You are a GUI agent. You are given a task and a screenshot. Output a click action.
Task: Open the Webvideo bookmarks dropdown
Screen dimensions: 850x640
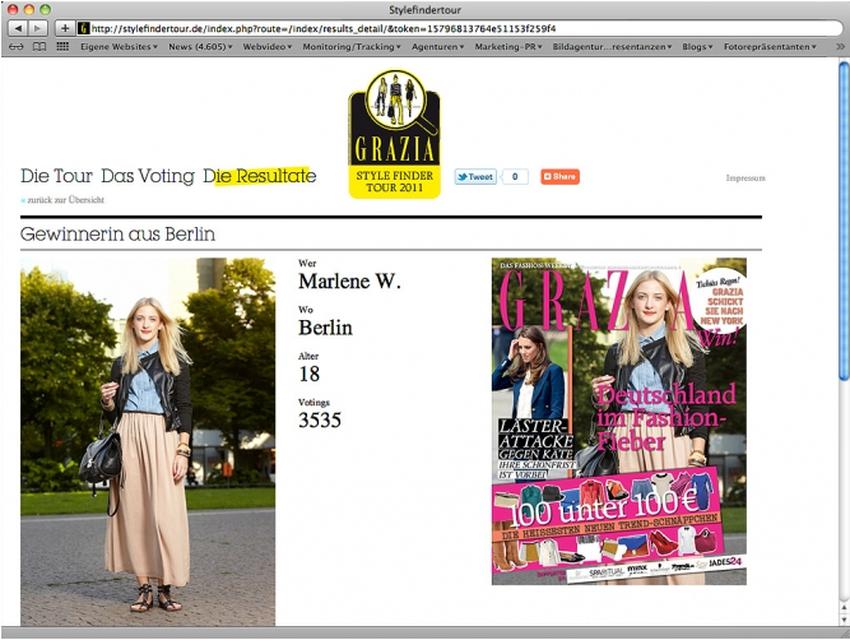pos(267,47)
